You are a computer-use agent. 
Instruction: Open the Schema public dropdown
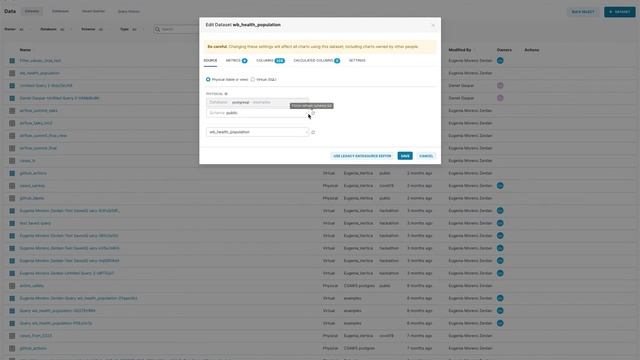(x=258, y=113)
